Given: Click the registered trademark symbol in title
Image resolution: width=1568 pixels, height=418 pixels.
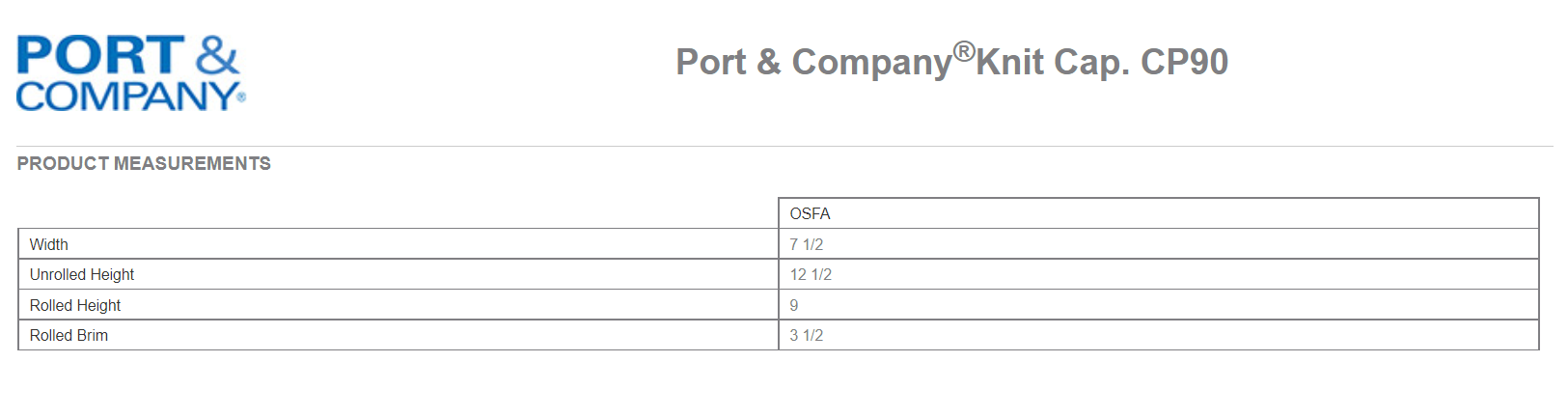Looking at the screenshot, I should pyautogui.click(x=964, y=50).
